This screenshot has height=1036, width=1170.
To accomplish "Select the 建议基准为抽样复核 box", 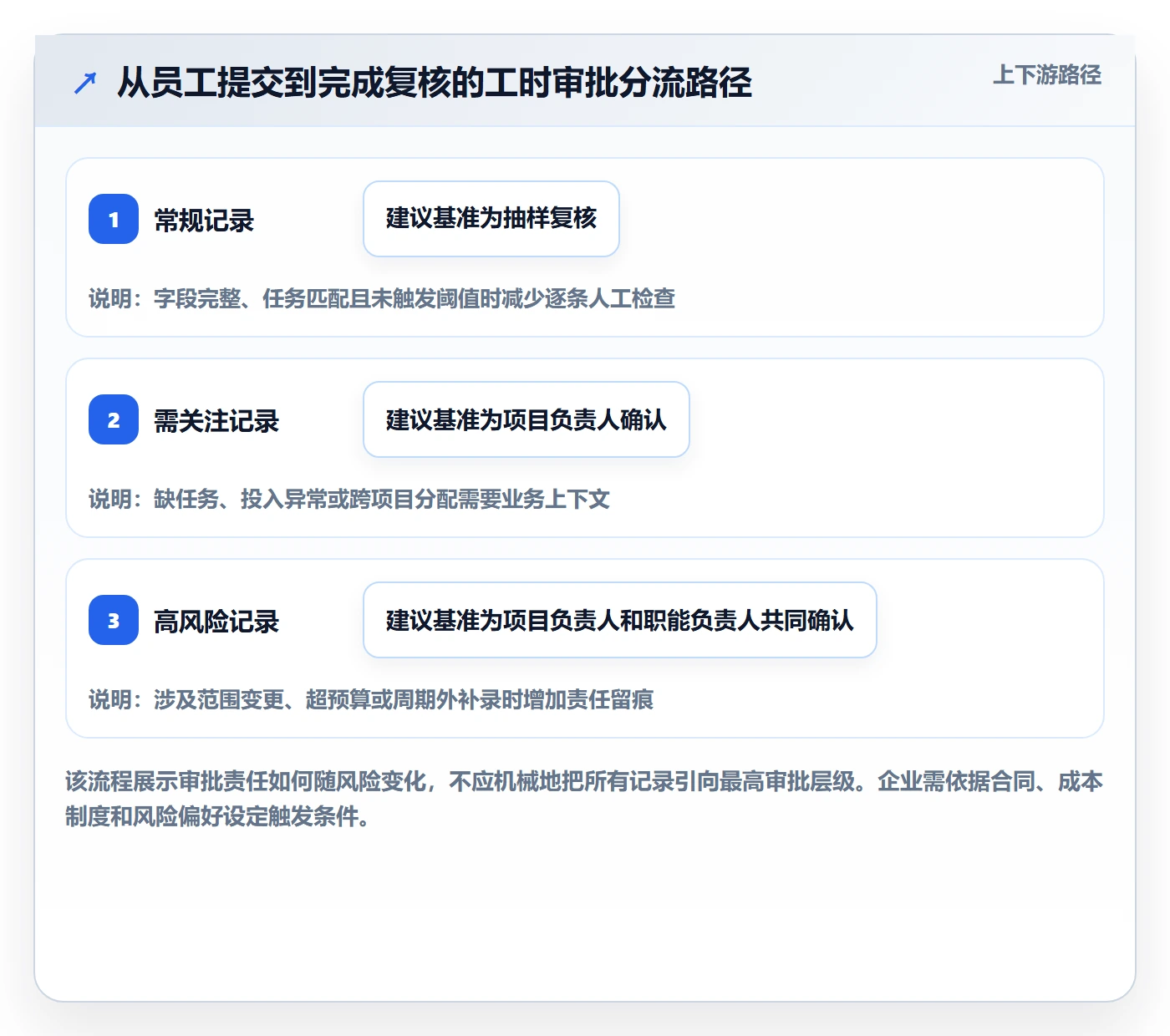I will click(491, 219).
